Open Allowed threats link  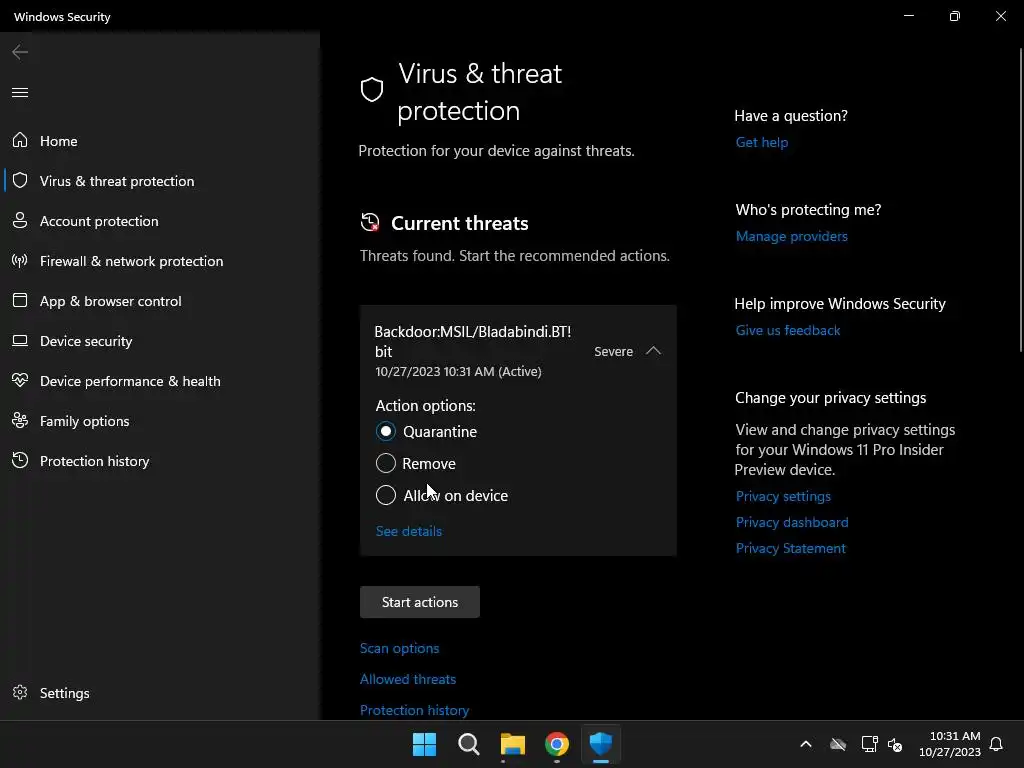(x=408, y=679)
